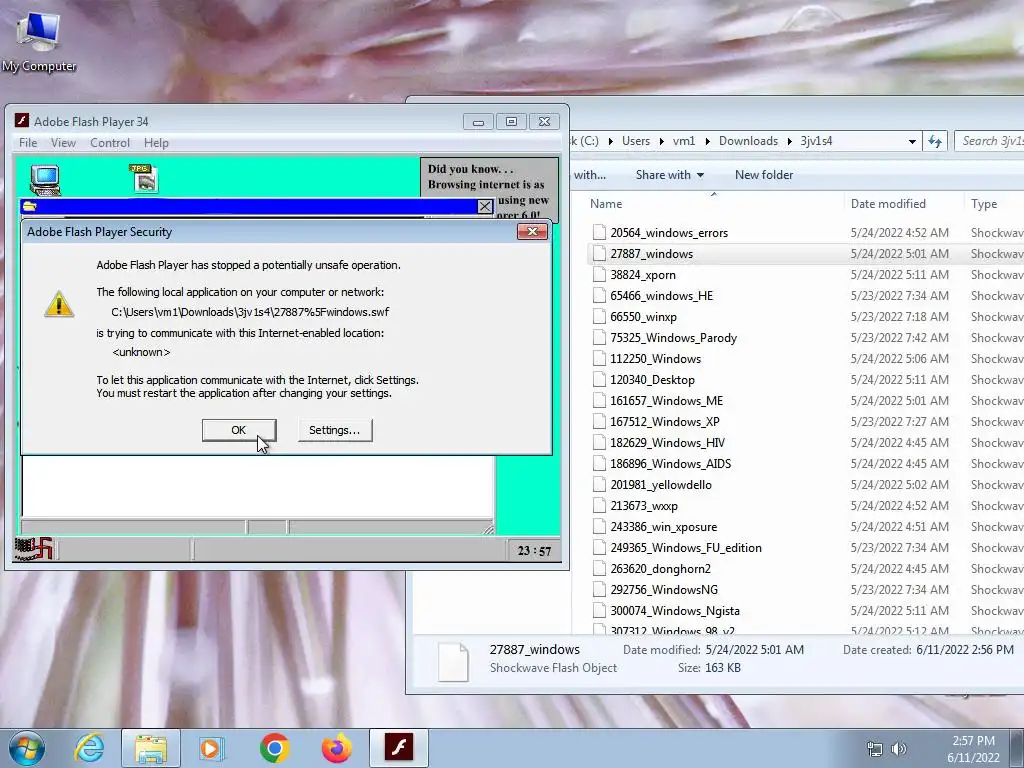This screenshot has height=768, width=1024.
Task: Click the Show desktop strip at taskbar end
Action: (1017, 748)
